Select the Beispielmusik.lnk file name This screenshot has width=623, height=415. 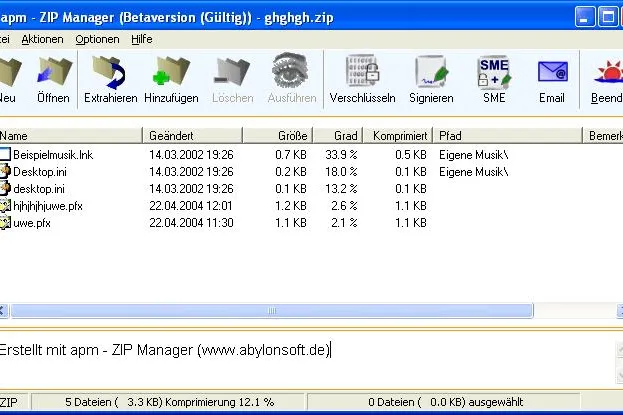pyautogui.click(x=53, y=155)
